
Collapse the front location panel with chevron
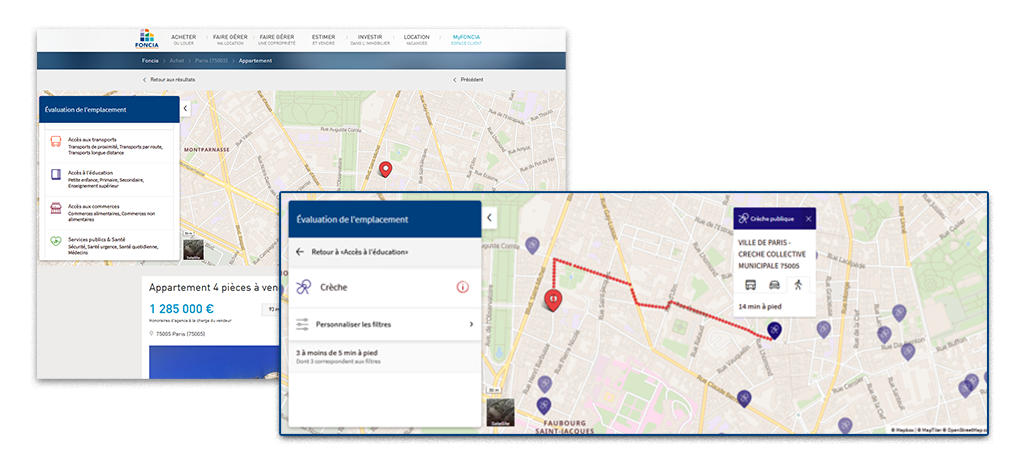pos(489,217)
